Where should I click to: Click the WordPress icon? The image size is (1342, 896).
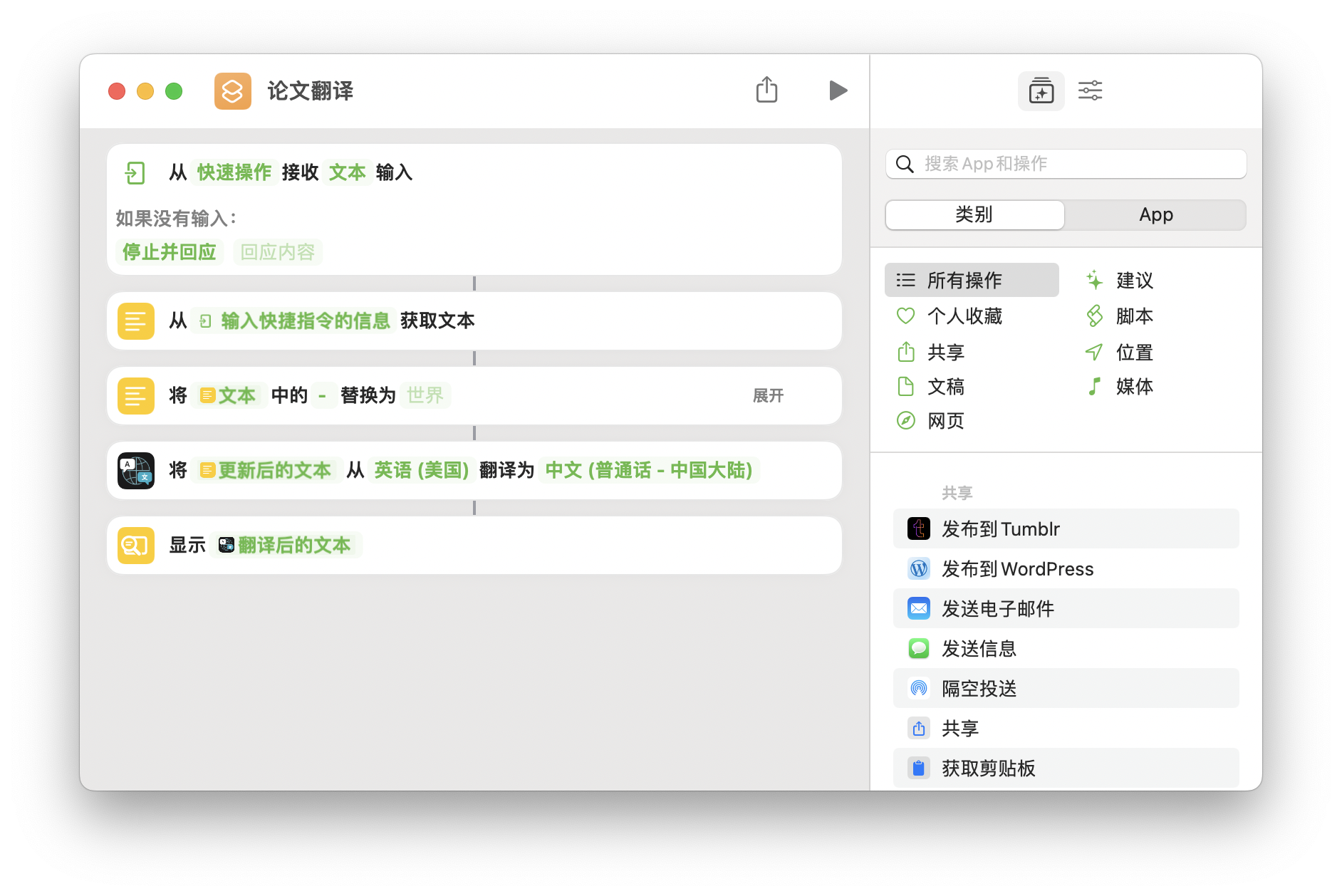click(x=919, y=568)
